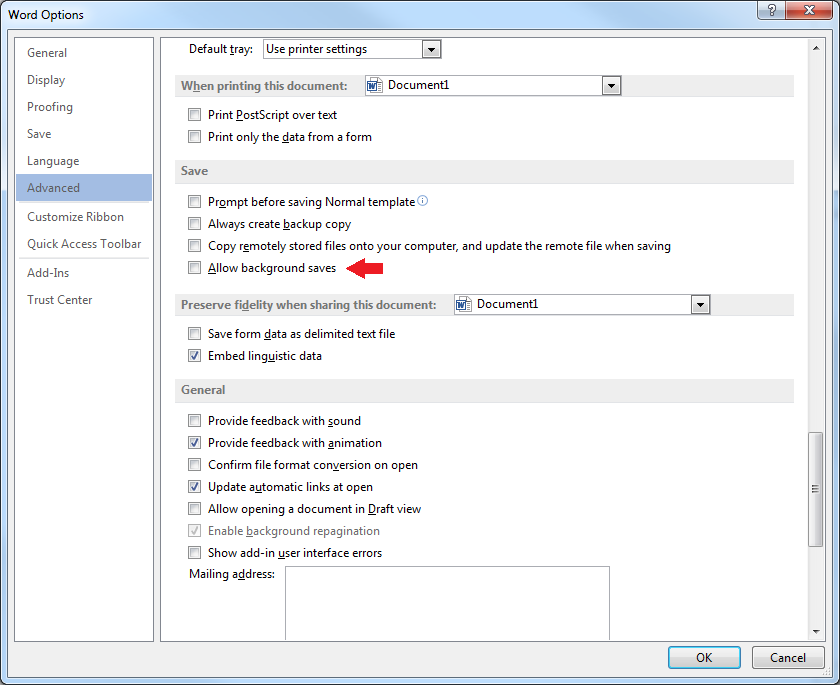
Task: Expand the When printing this document dropdown arrow
Action: coord(611,86)
